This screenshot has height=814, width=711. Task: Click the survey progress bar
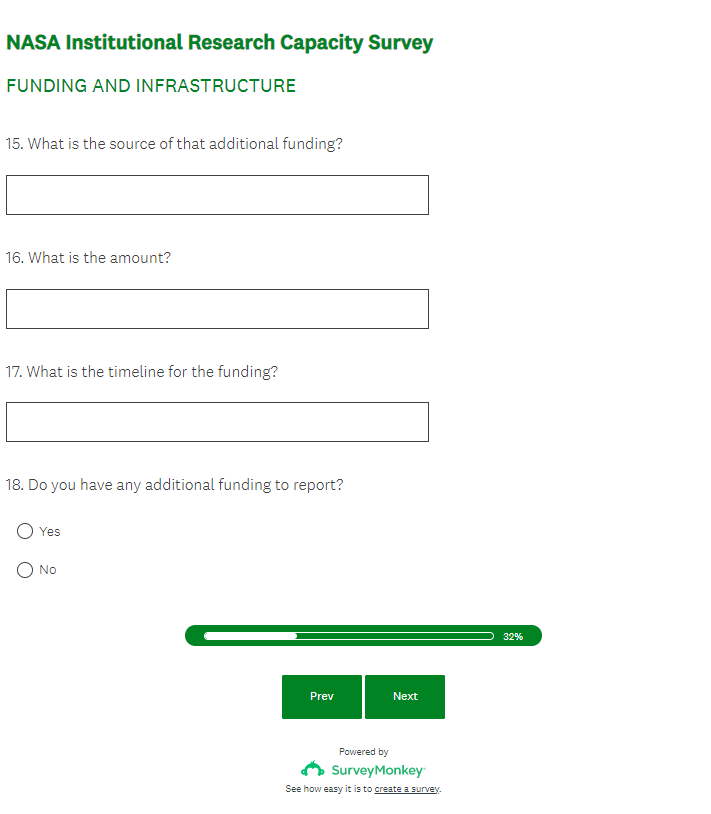click(x=348, y=636)
